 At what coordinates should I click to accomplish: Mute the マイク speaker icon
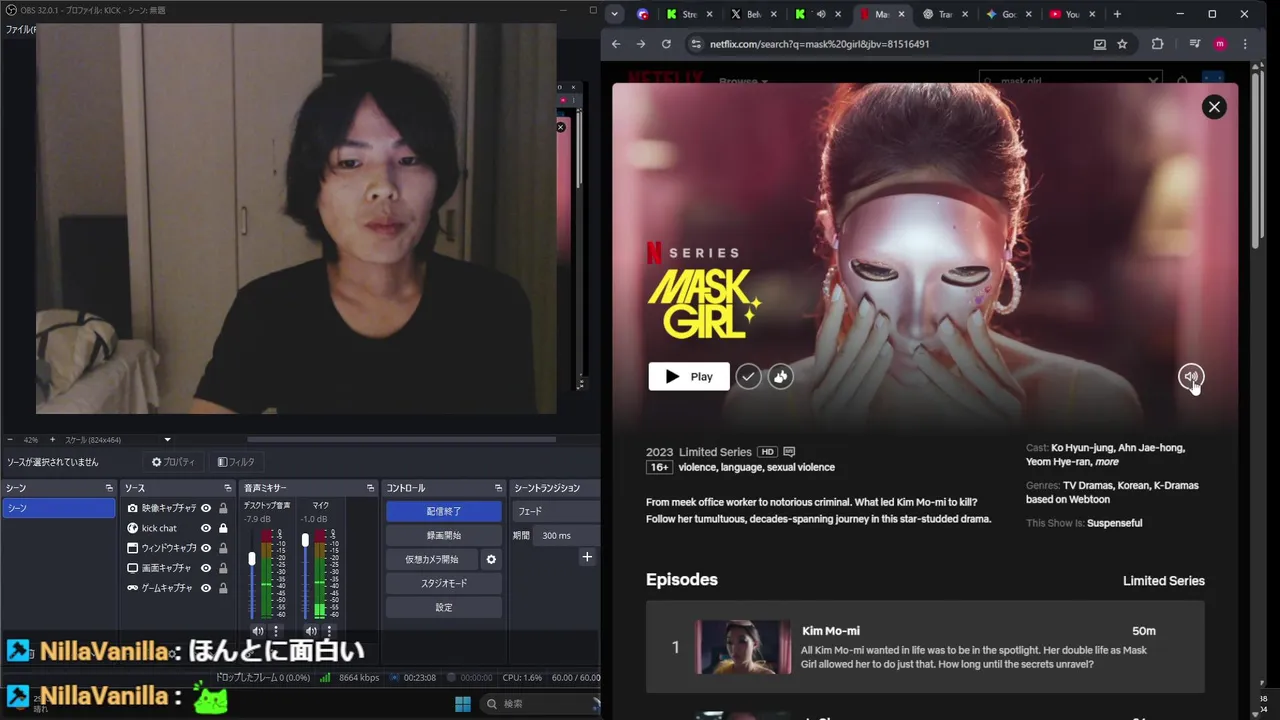(x=311, y=631)
